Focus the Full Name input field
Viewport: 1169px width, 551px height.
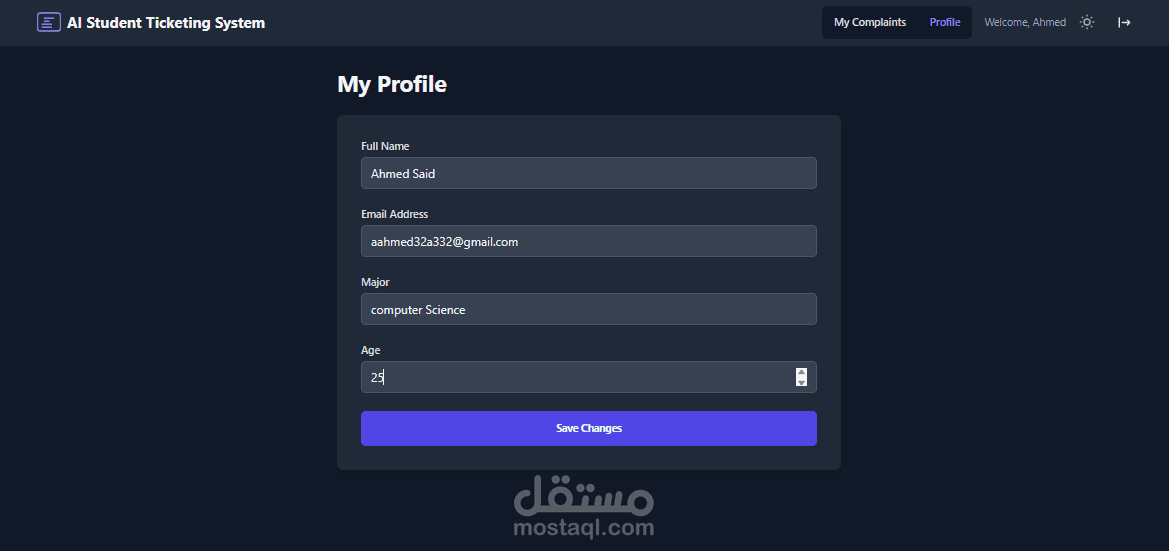click(588, 173)
